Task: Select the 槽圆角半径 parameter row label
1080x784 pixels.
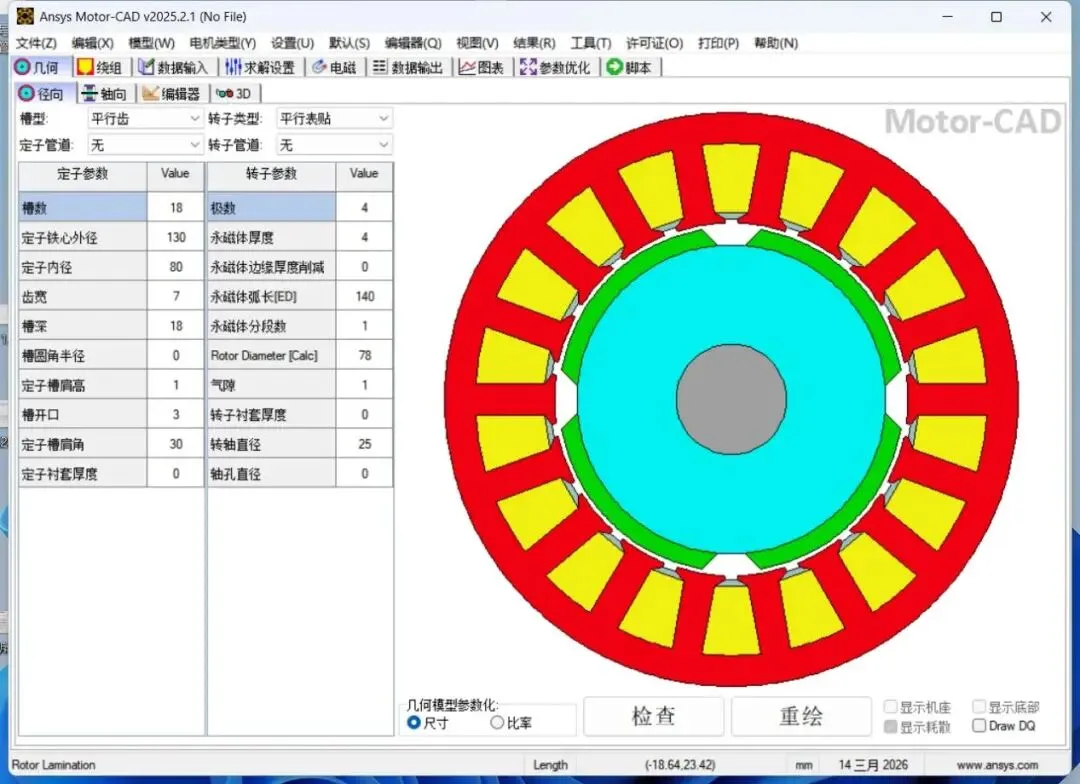Action: 83,355
